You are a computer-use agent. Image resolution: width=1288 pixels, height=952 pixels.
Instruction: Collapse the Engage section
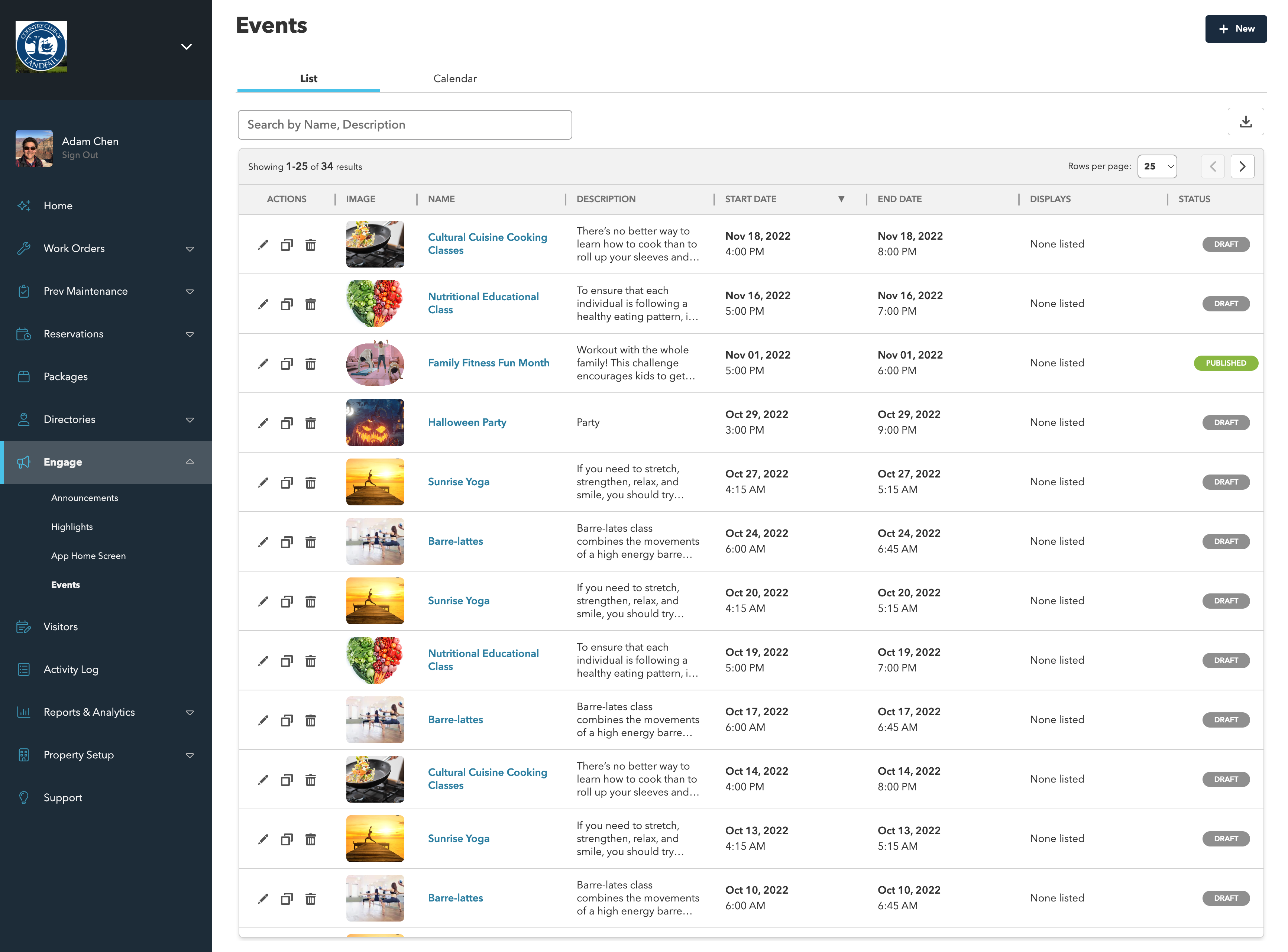click(x=190, y=462)
